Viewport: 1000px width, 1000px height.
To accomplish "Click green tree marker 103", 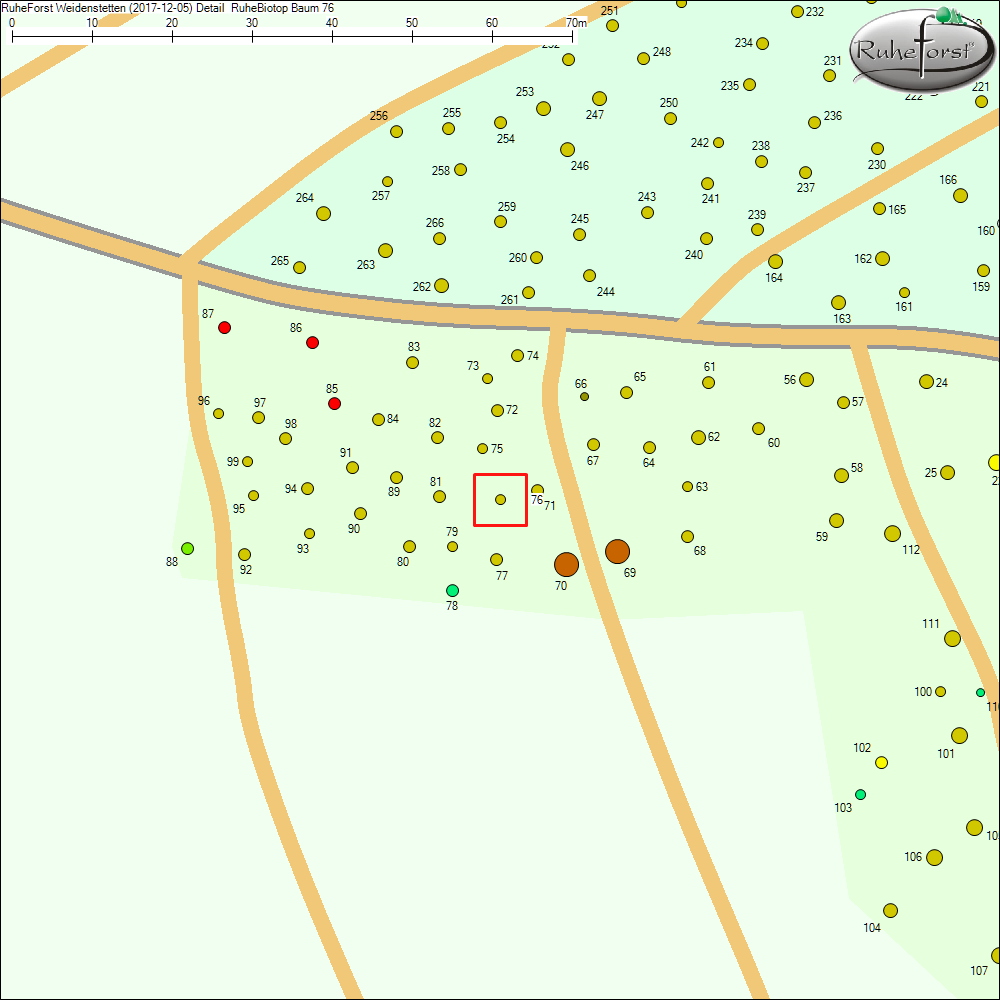I will pyautogui.click(x=860, y=794).
